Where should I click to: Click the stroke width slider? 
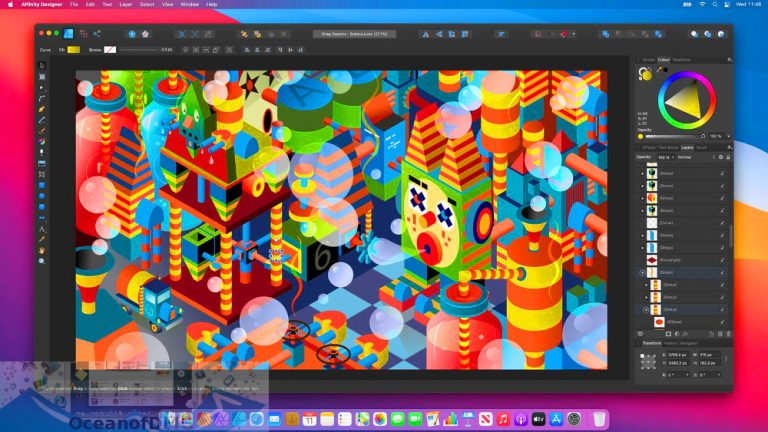(139, 49)
